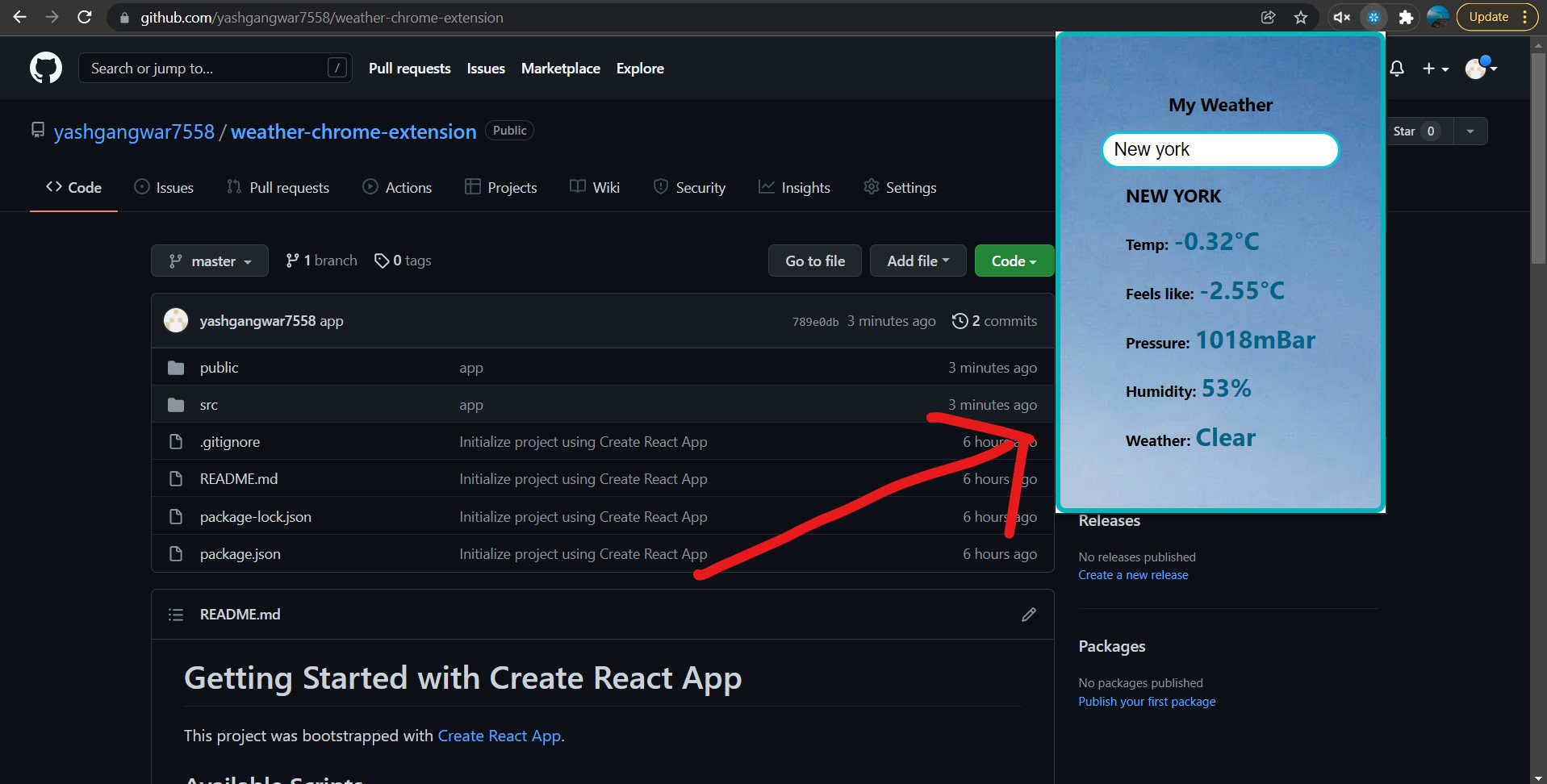The height and width of the screenshot is (784, 1547).
Task: Click Publish your first package link
Action: tap(1147, 702)
